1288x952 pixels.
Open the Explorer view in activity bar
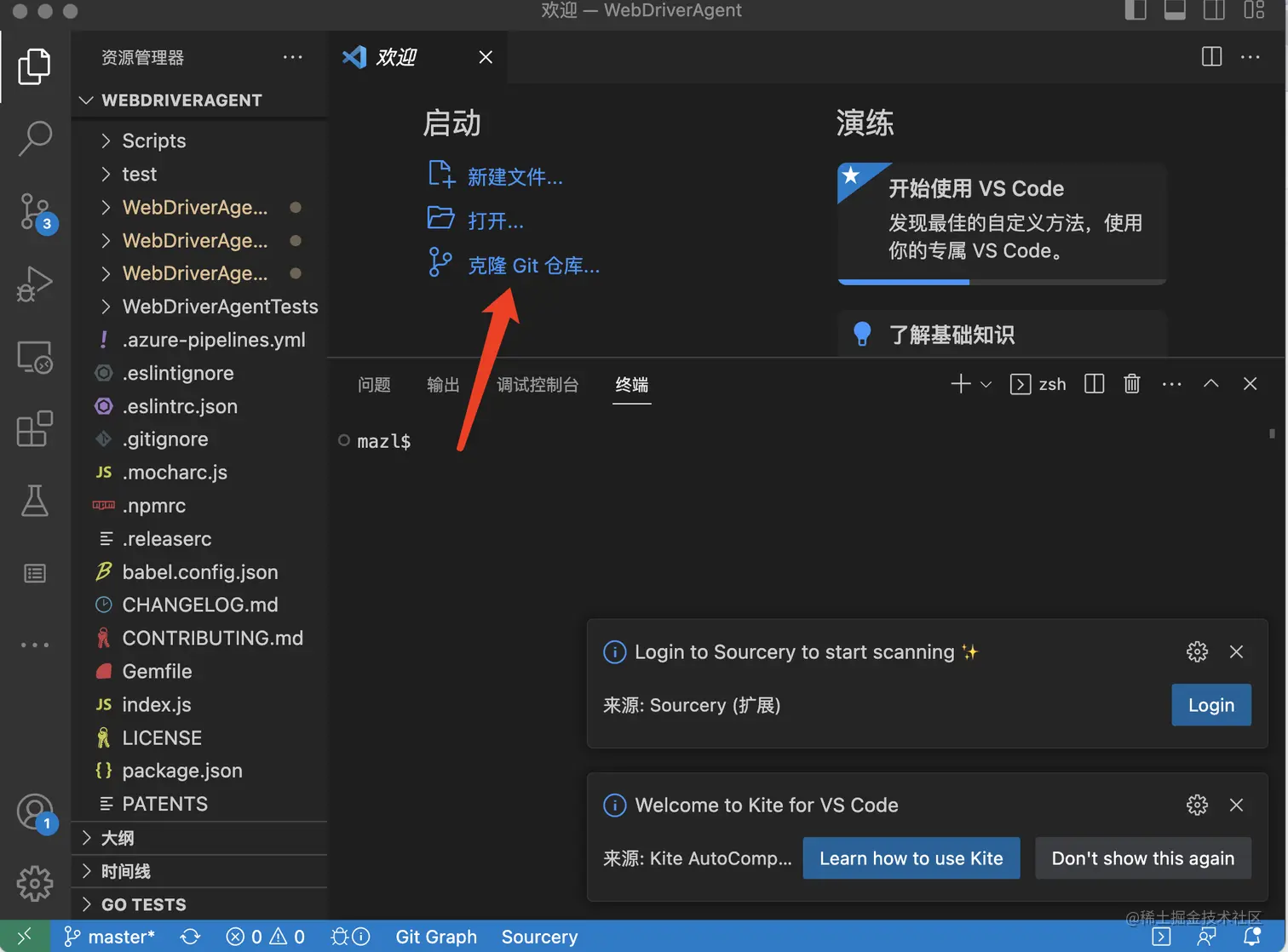34,66
